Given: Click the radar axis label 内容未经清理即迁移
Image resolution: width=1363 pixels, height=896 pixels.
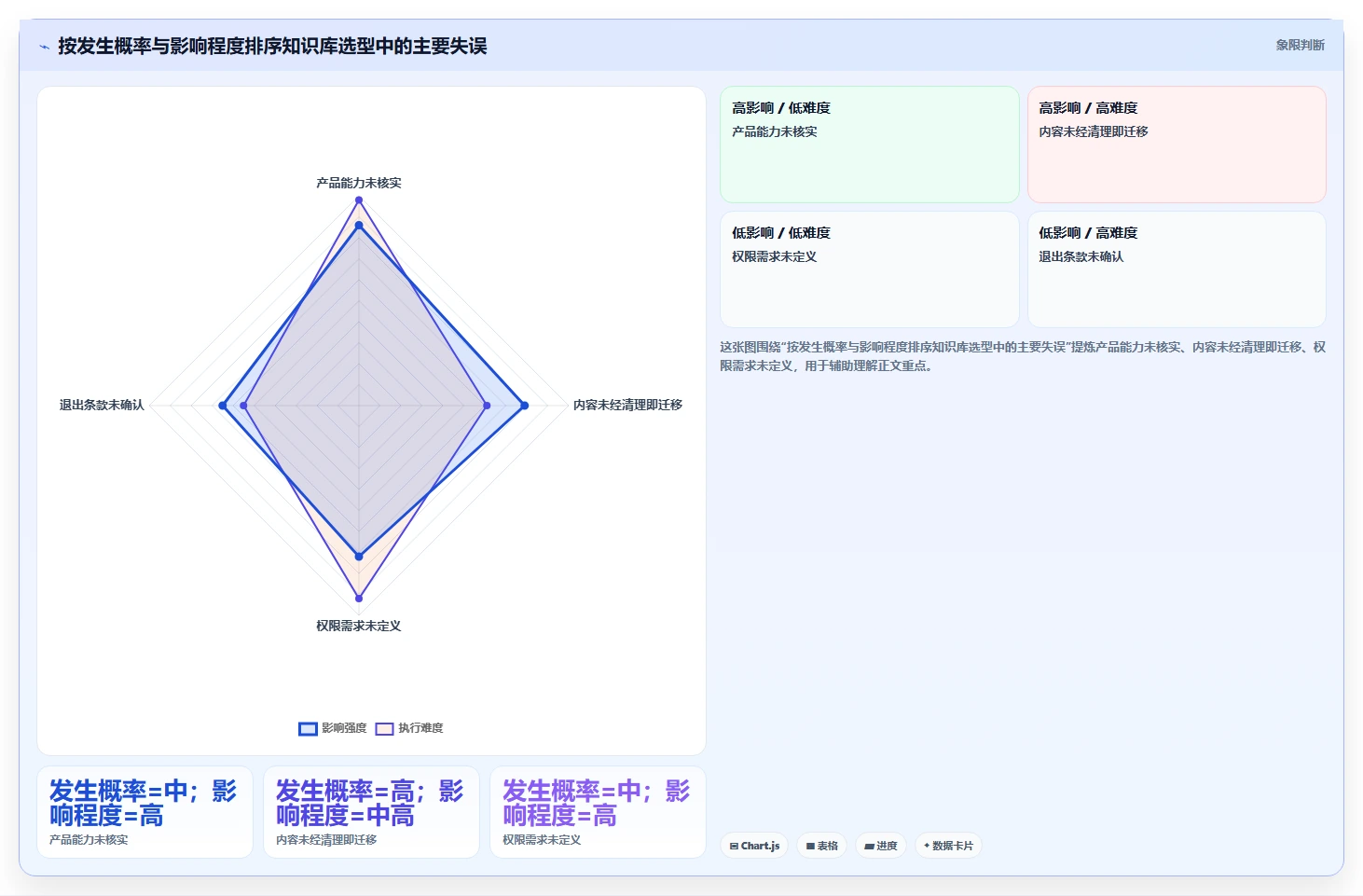Looking at the screenshot, I should [x=628, y=405].
